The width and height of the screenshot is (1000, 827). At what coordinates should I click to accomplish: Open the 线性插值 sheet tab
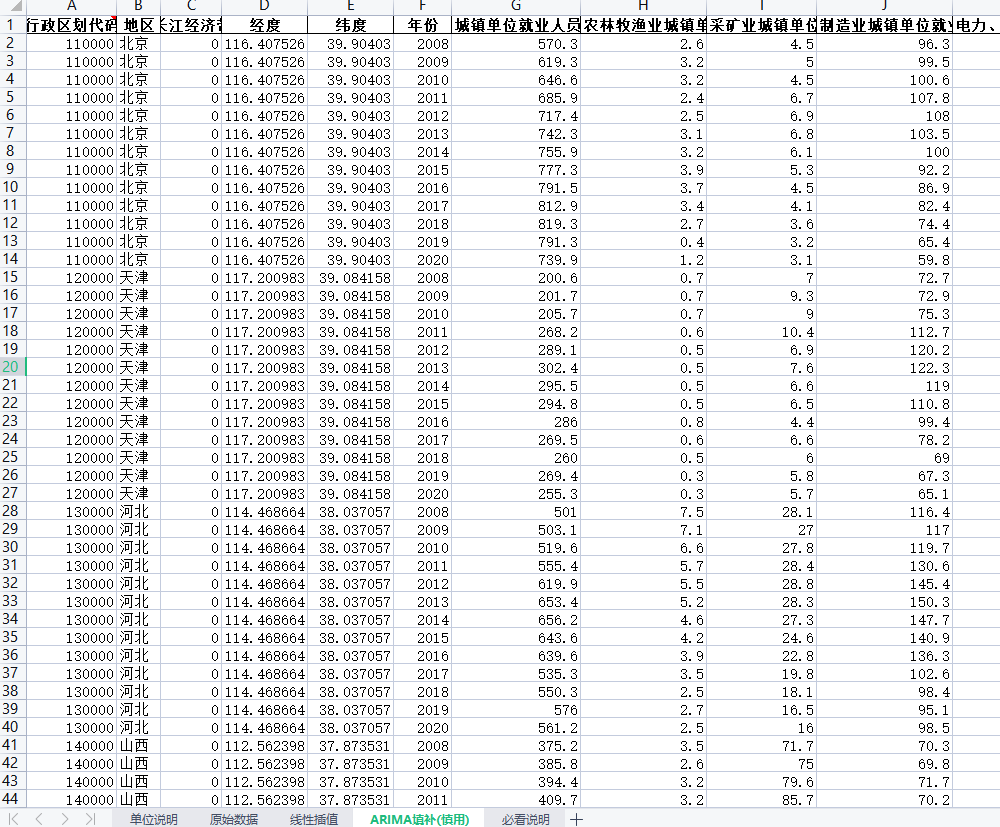pos(314,819)
